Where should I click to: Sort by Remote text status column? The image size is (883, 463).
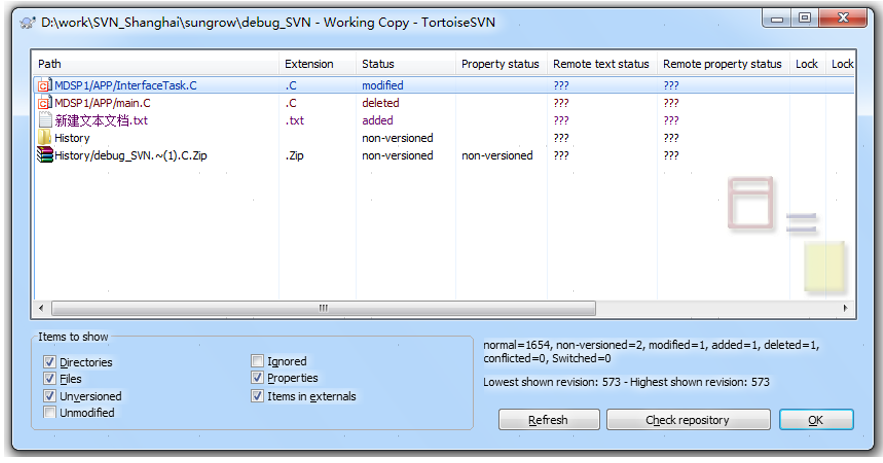pyautogui.click(x=602, y=64)
